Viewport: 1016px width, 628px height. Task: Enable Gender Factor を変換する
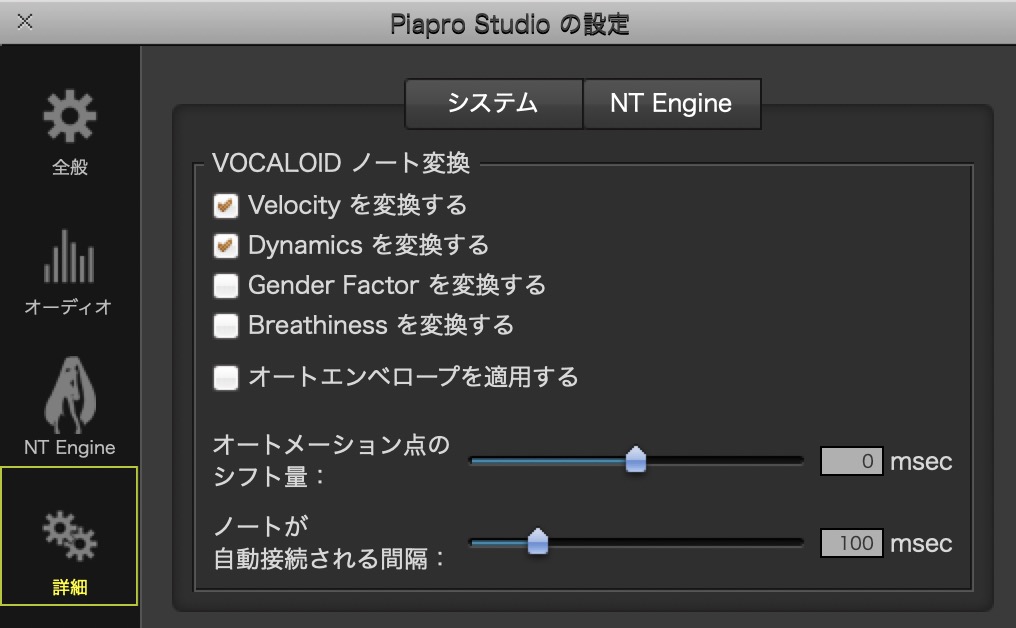click(x=226, y=285)
